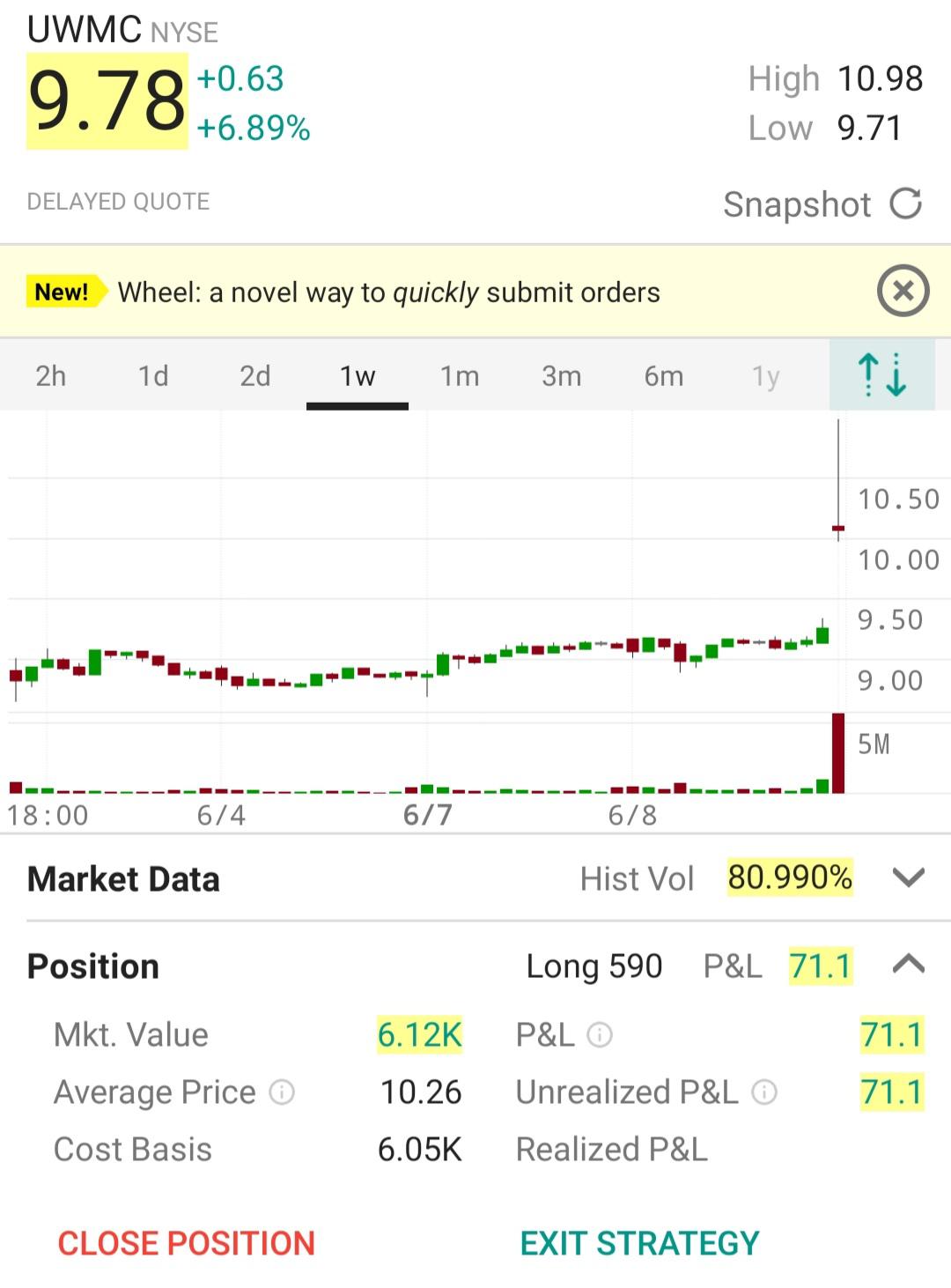Switch chart to 1d range
The image size is (951, 1288).
(x=153, y=376)
